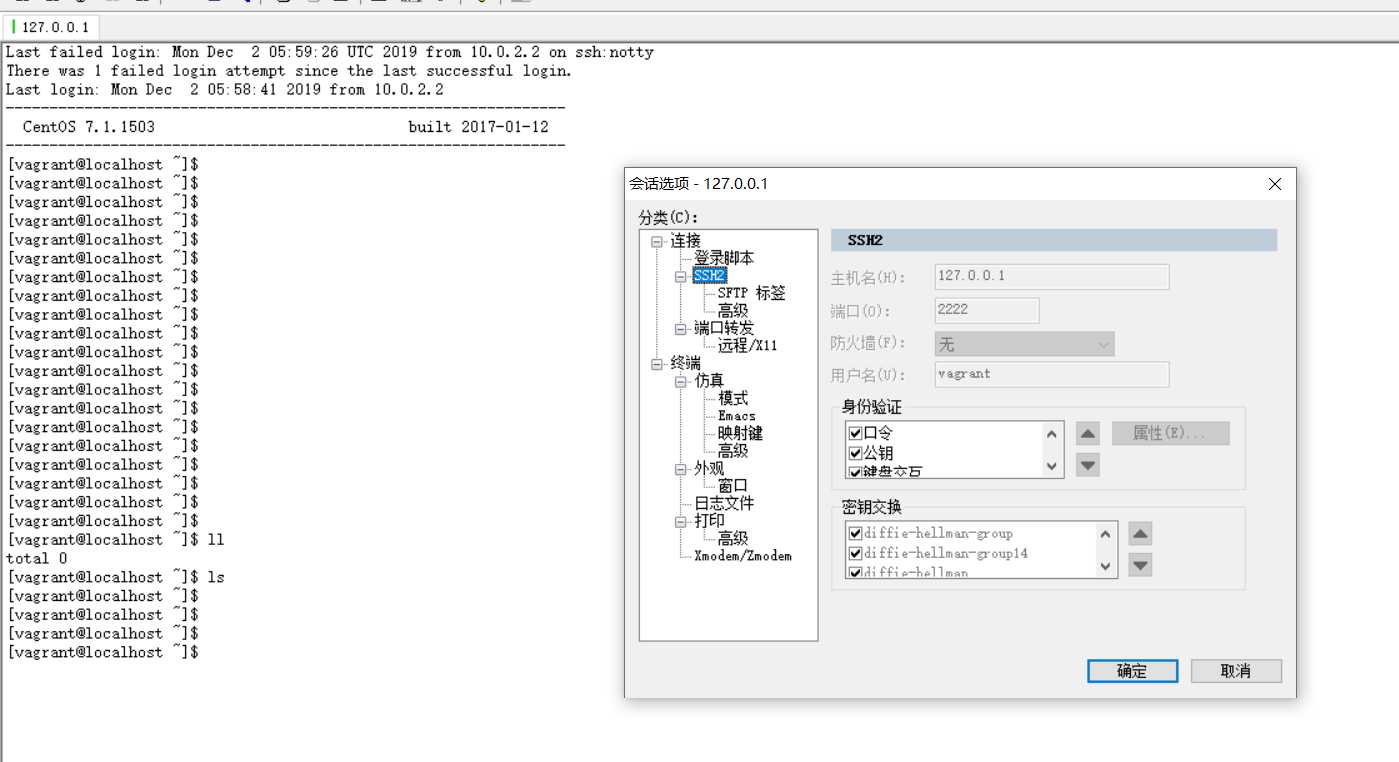Select SSH2 in the category tree
The image size is (1399, 762).
(x=709, y=275)
